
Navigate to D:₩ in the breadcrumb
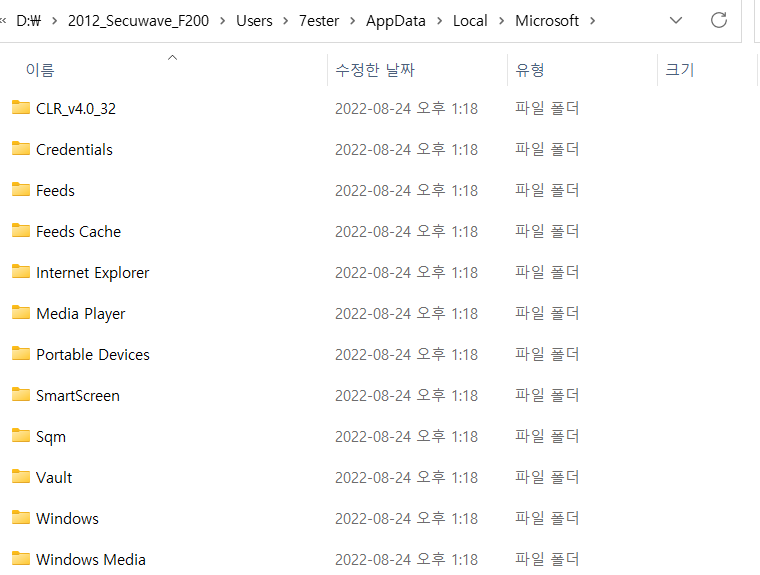[29, 21]
